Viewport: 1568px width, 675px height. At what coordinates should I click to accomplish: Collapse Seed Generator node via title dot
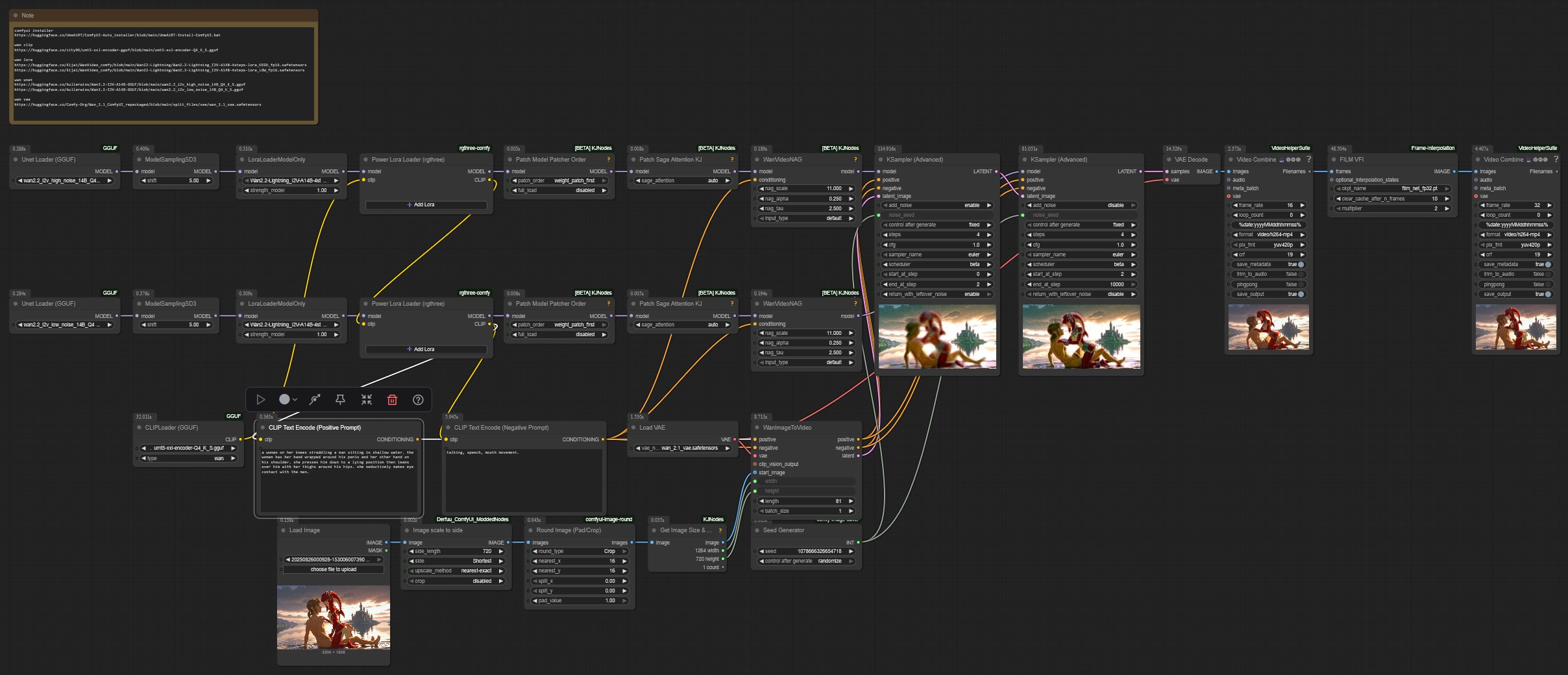pos(757,530)
